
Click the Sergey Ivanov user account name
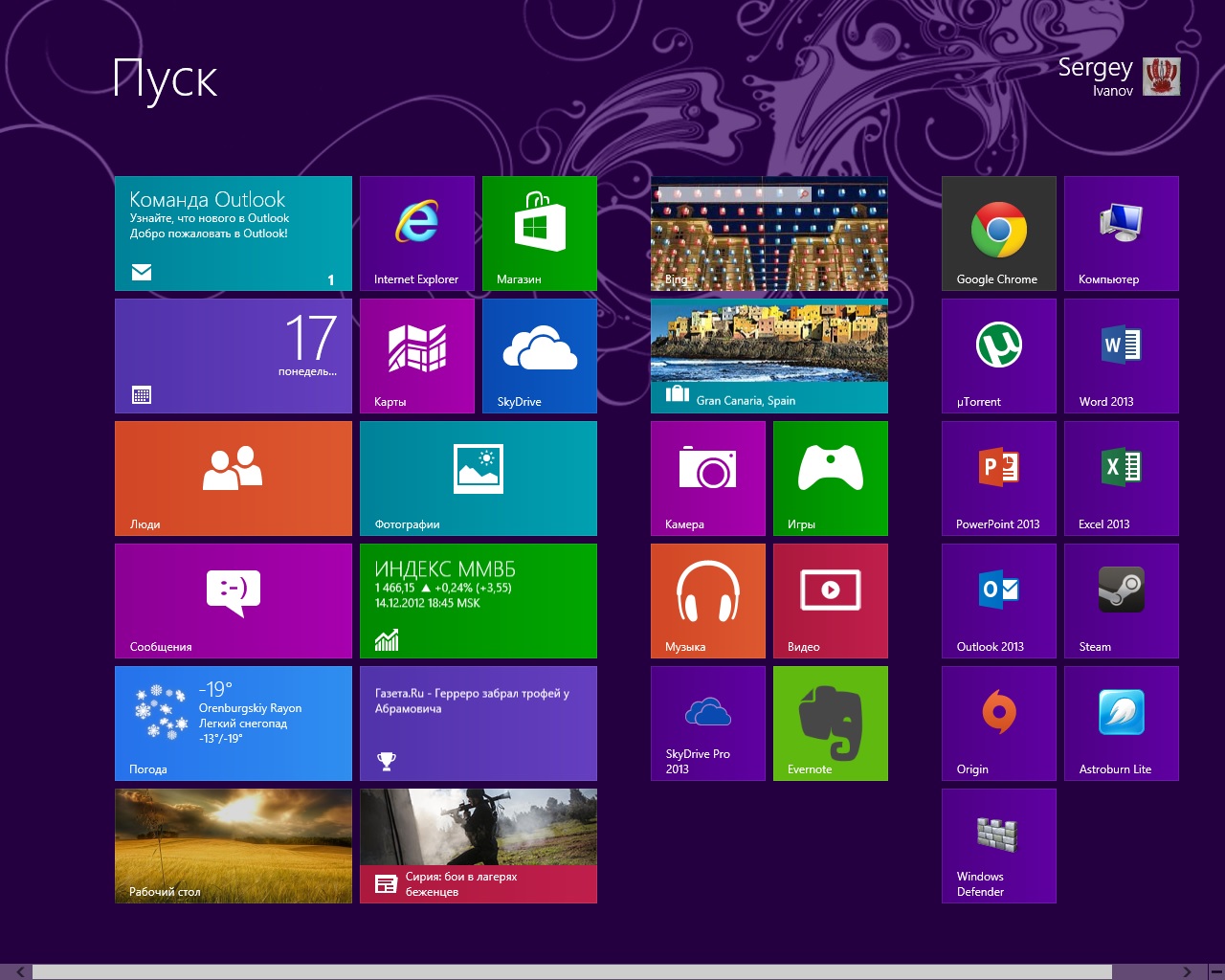coord(1096,77)
